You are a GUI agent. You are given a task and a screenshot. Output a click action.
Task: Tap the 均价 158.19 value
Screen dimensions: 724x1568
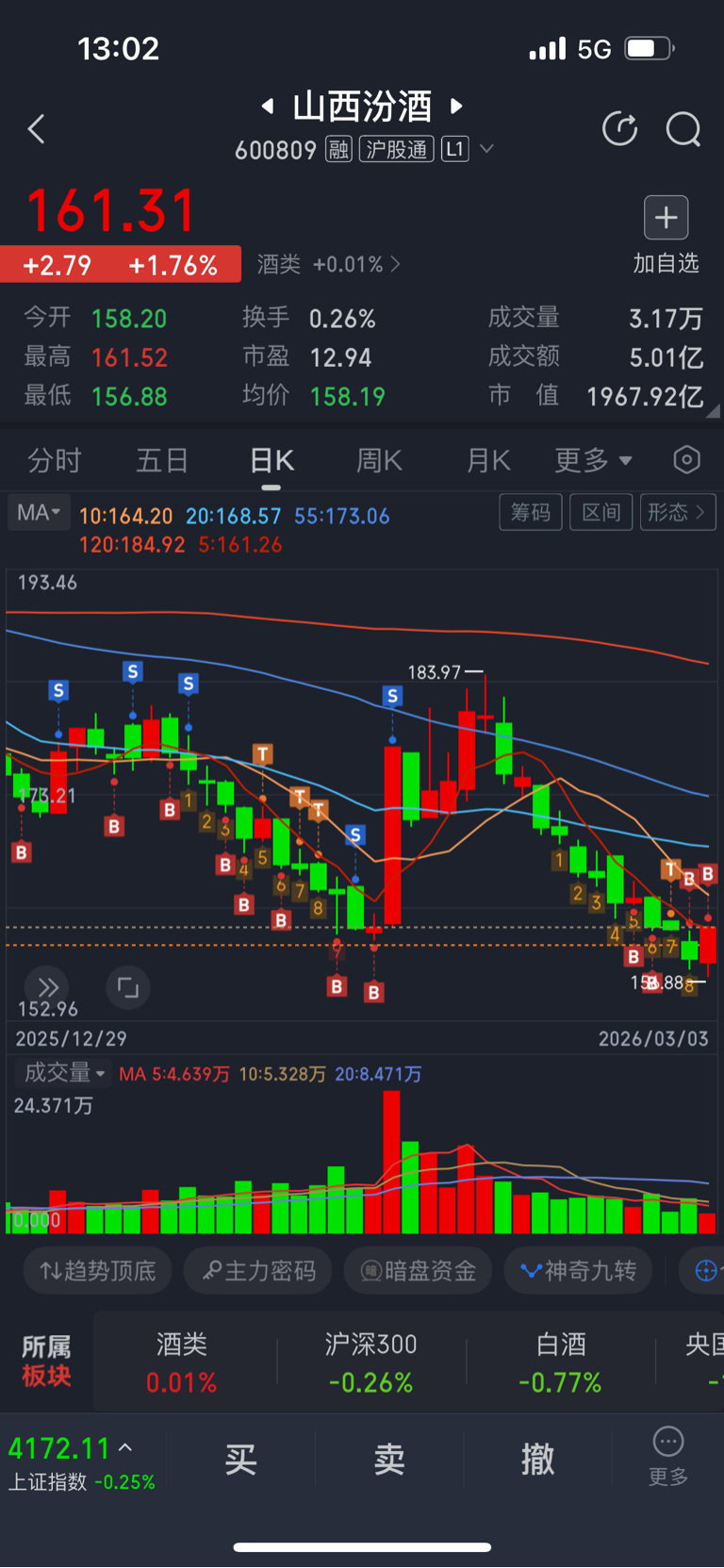348,396
